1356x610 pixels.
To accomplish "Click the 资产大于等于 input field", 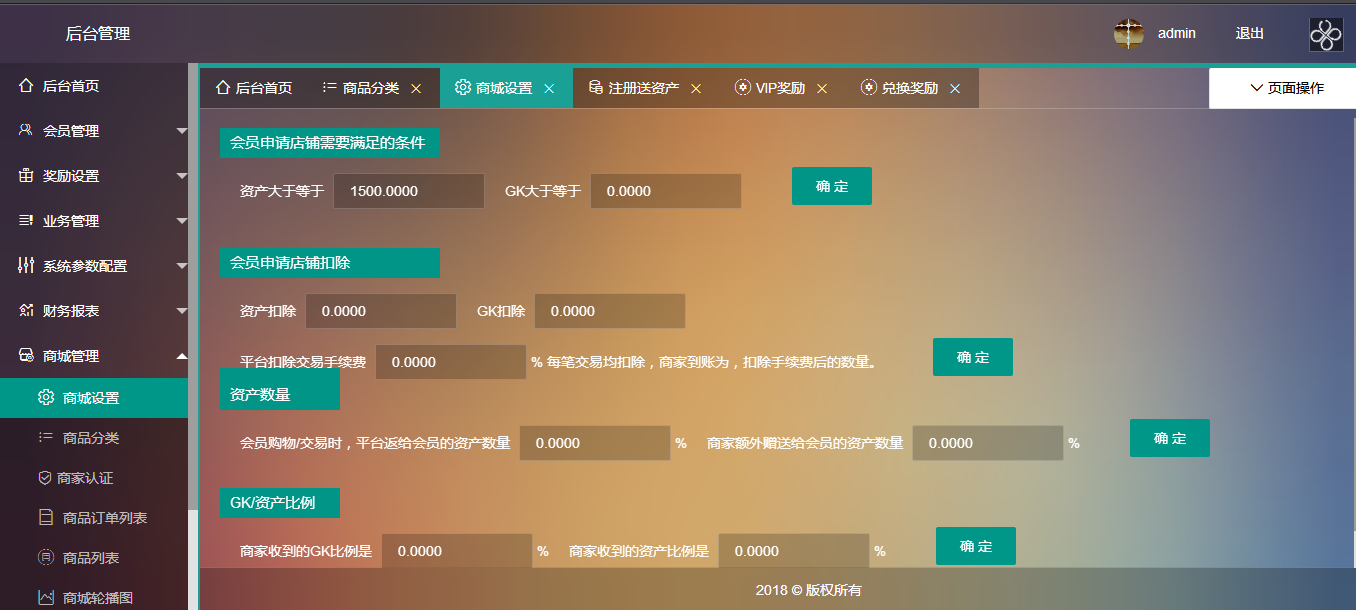I will pos(408,191).
